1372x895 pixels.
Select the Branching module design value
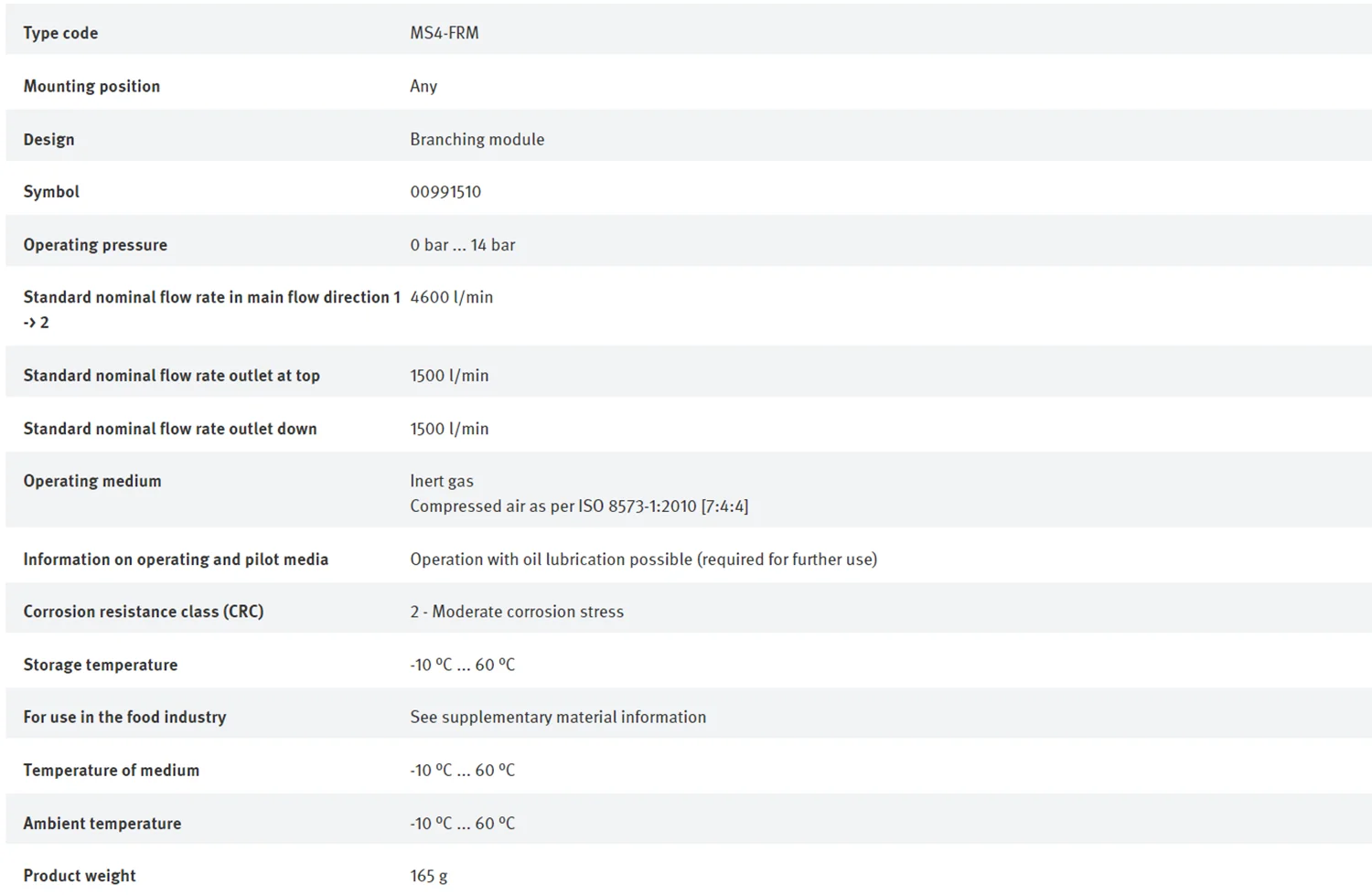tap(477, 139)
